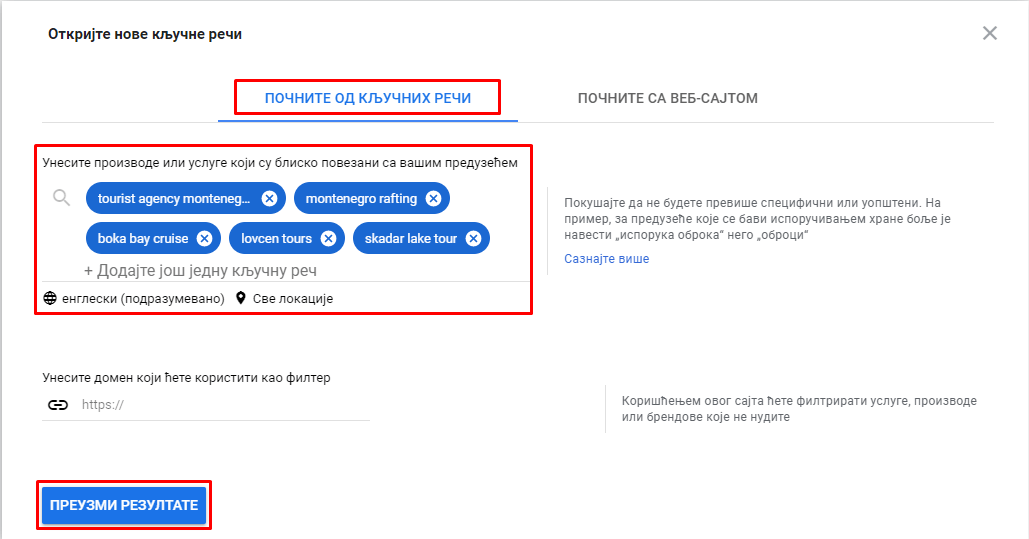The width and height of the screenshot is (1029, 539).
Task: Select the 'lovcen tours' chip text
Action: tap(276, 238)
